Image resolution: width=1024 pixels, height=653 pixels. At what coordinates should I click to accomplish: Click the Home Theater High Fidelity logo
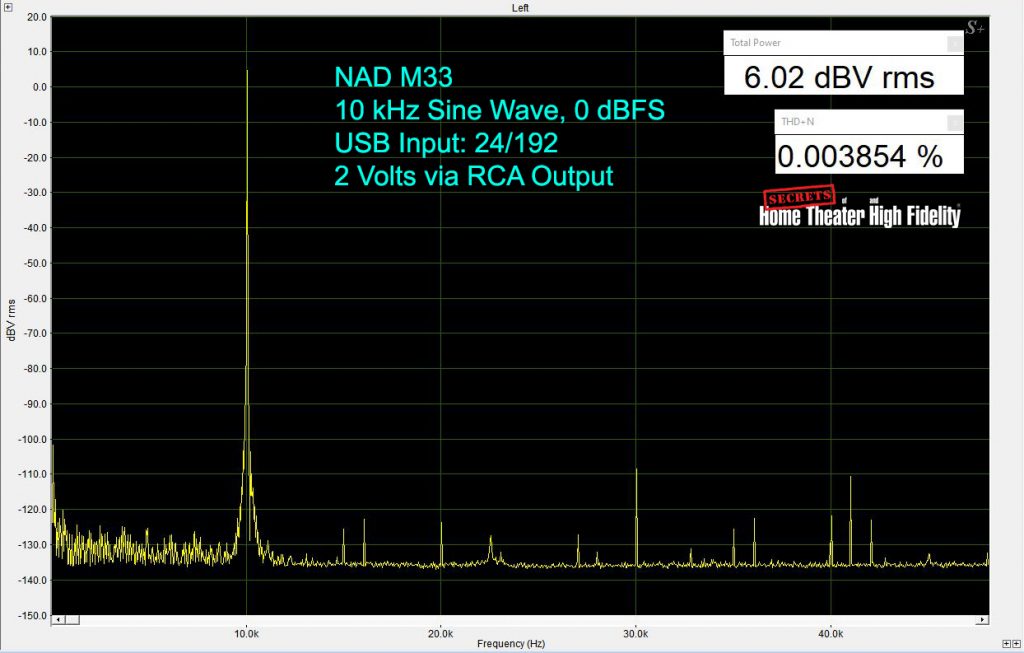click(859, 214)
